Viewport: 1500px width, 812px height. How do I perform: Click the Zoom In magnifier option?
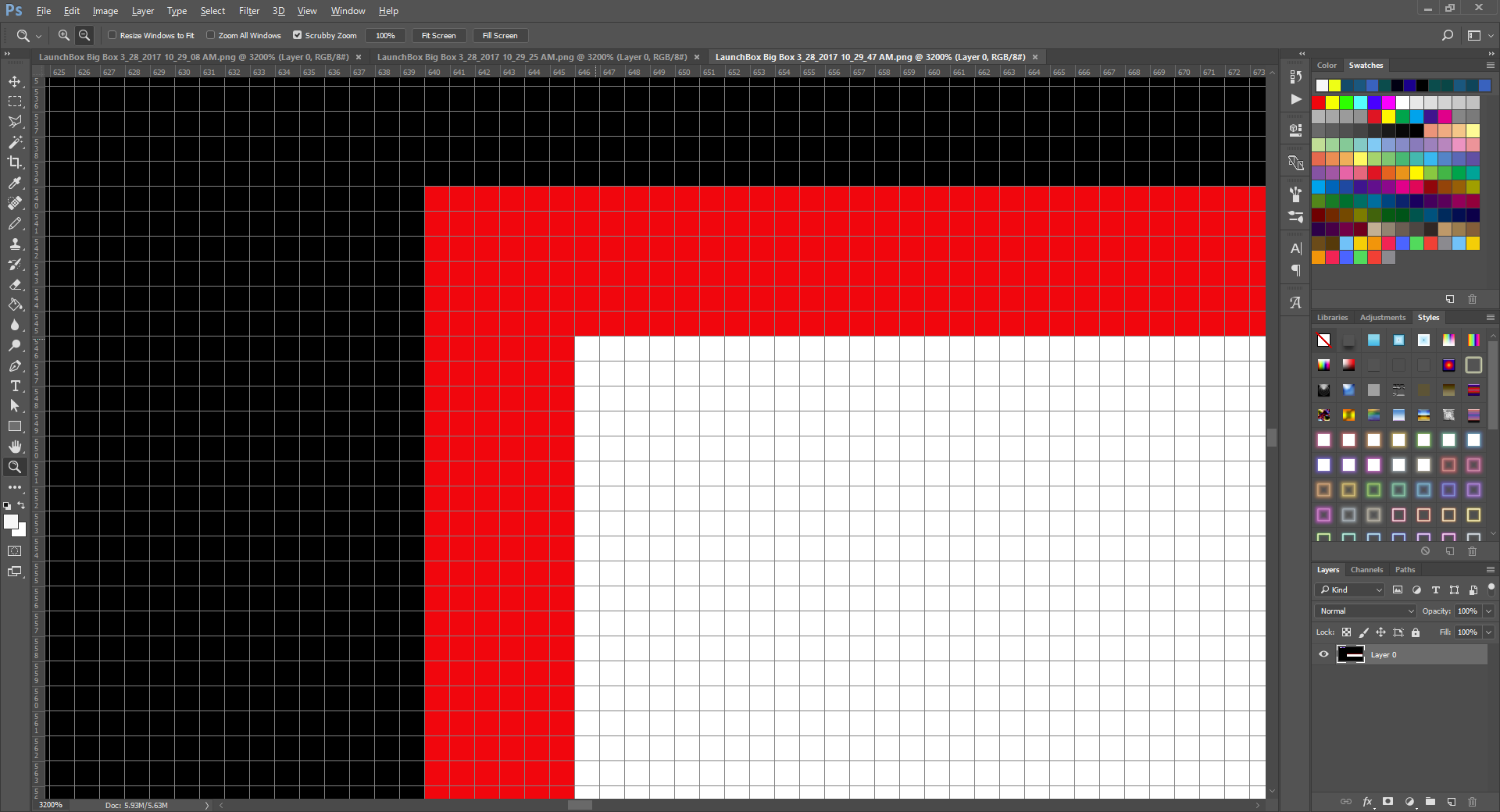click(64, 35)
